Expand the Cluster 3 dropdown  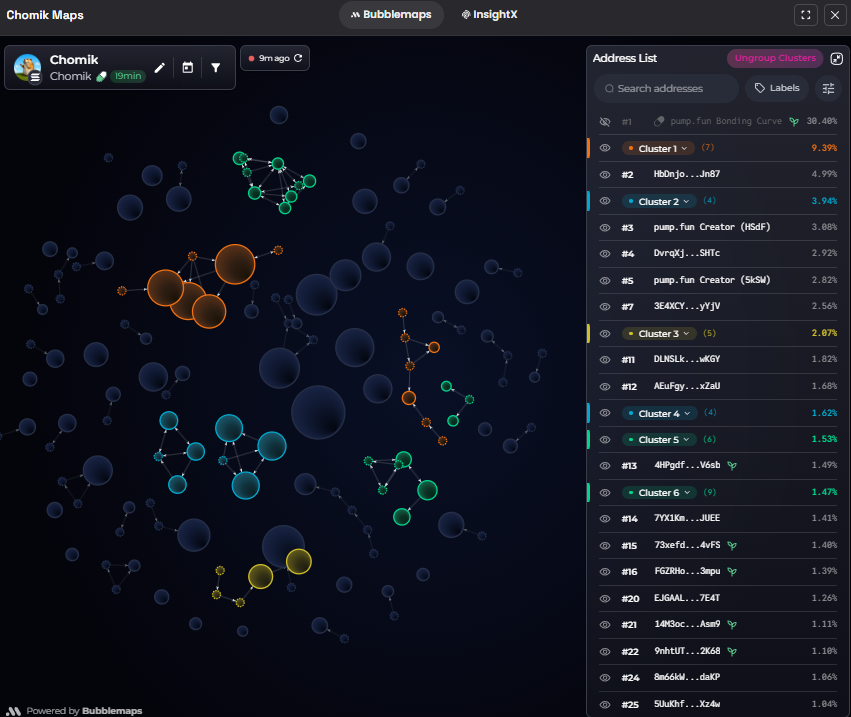(x=659, y=334)
